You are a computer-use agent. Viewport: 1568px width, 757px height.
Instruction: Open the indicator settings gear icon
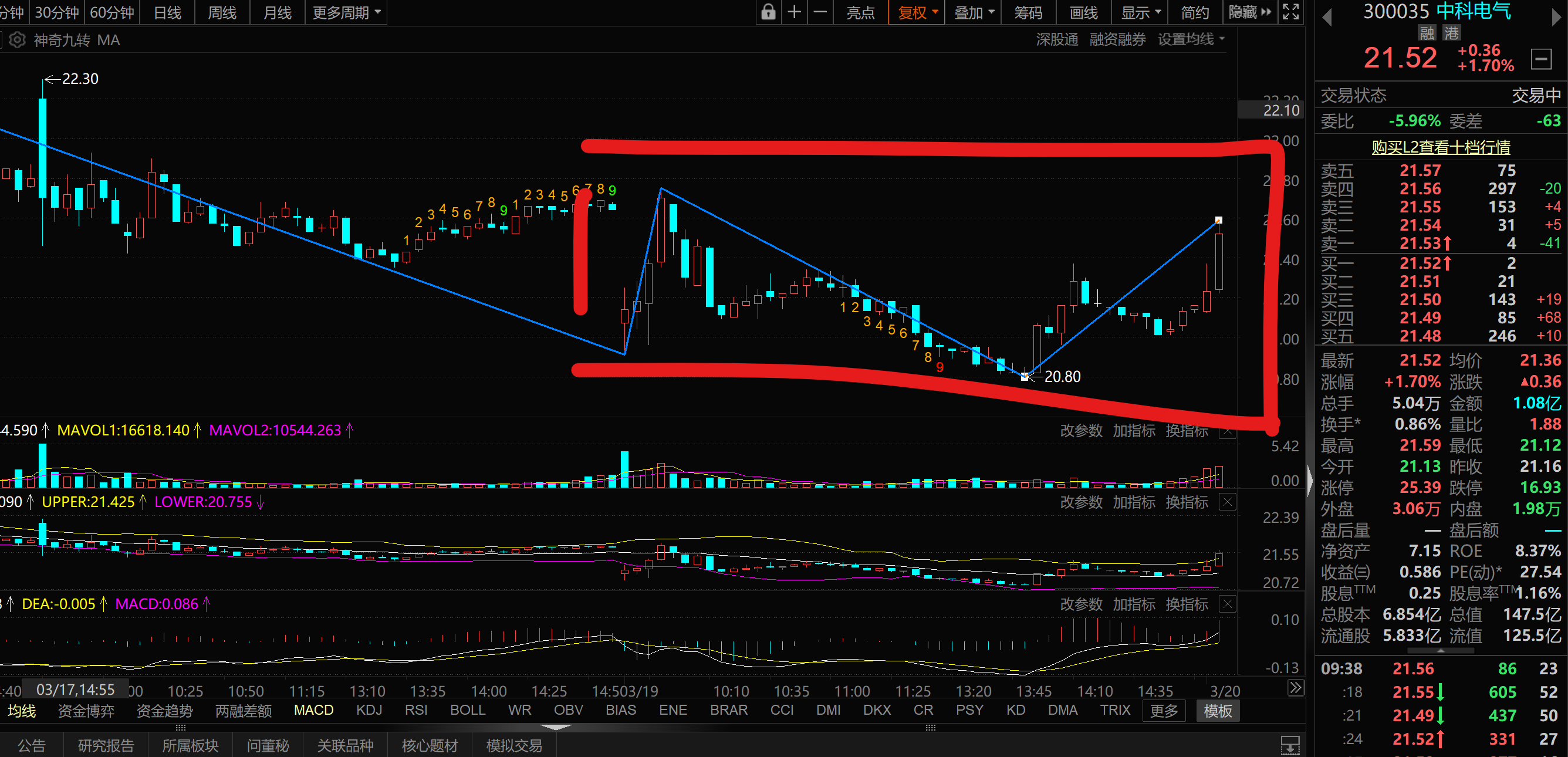(x=17, y=40)
